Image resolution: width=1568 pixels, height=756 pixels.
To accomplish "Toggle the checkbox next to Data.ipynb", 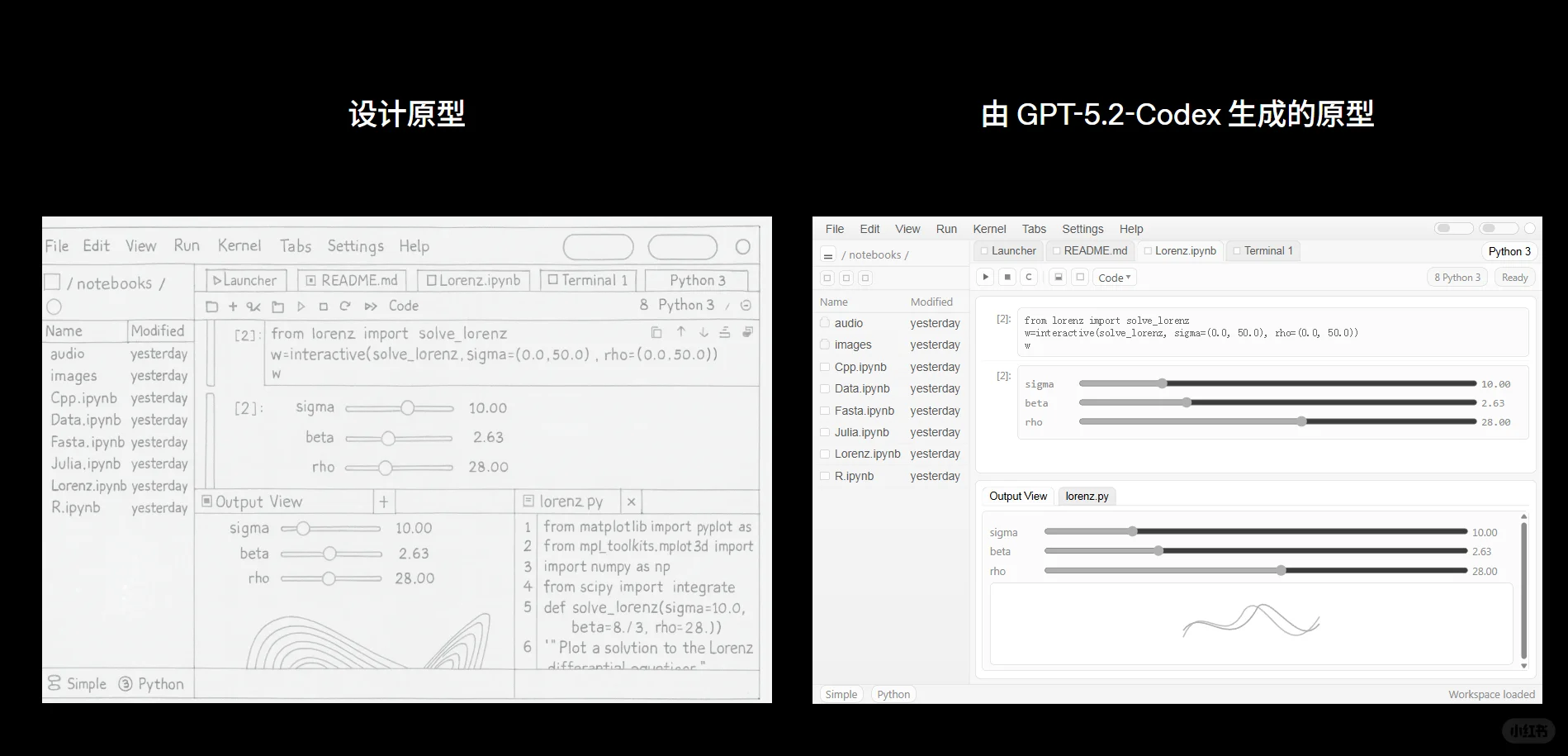I will tap(825, 388).
